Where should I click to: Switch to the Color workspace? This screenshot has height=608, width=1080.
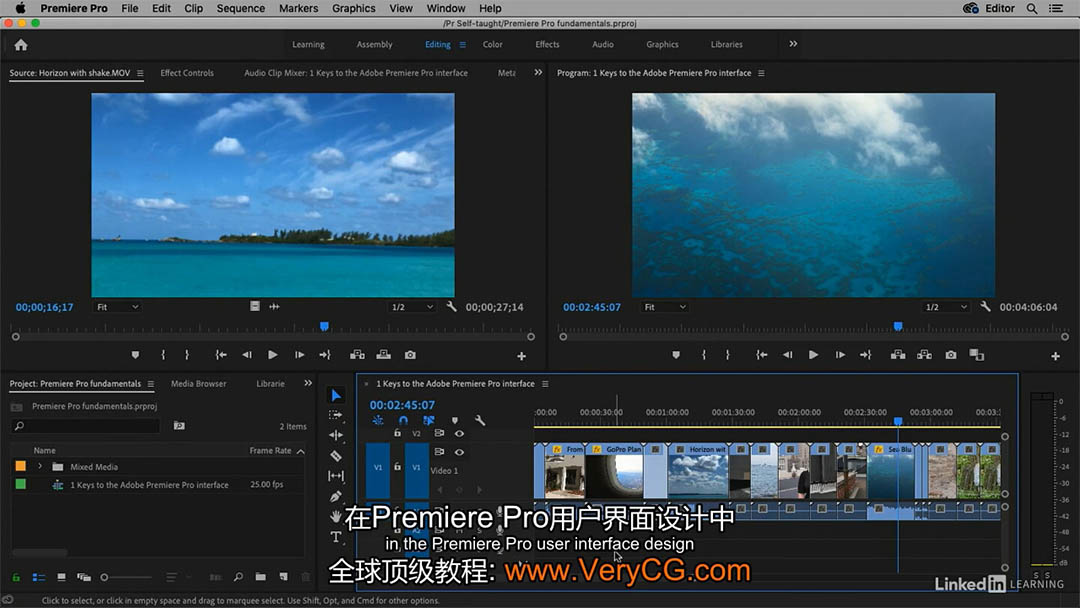click(492, 44)
